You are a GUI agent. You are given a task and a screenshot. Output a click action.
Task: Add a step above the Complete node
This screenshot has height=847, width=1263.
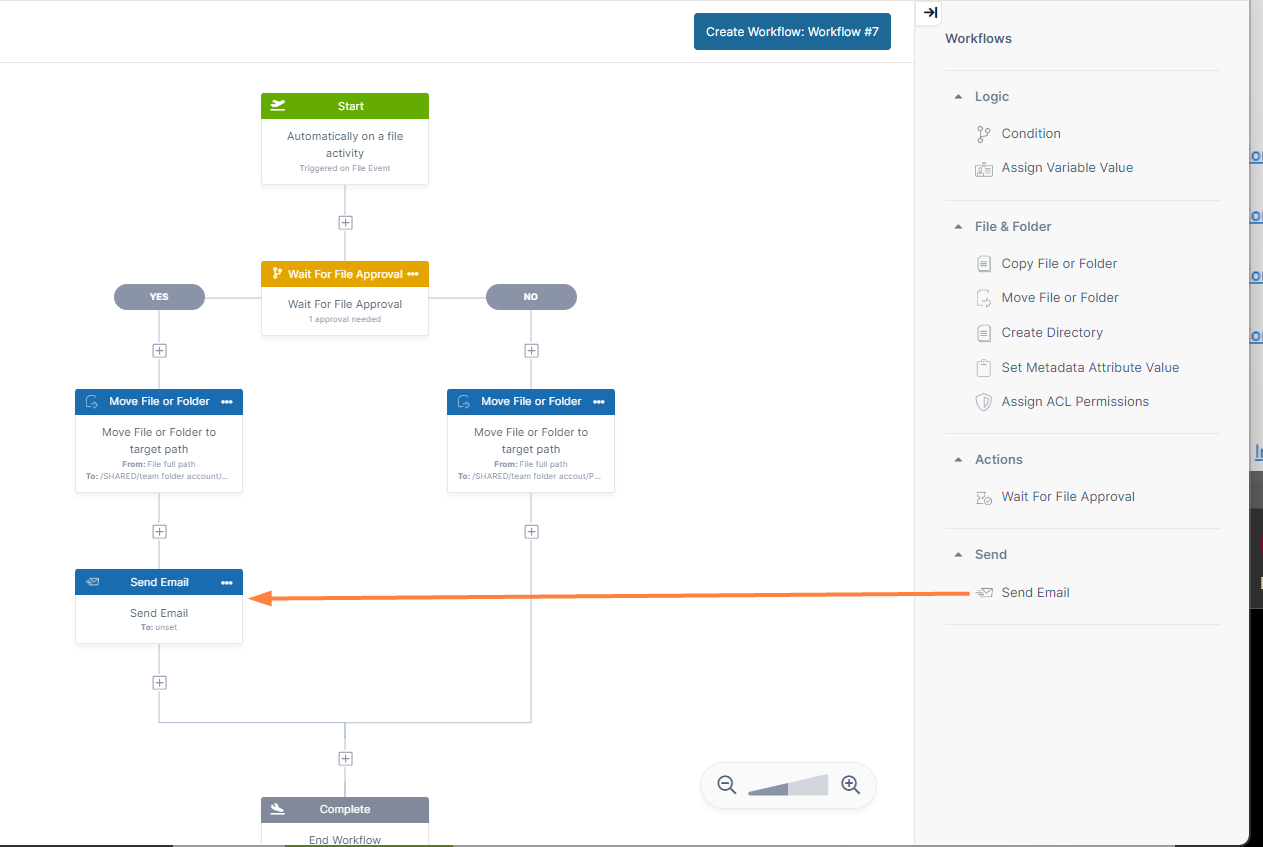[345, 758]
